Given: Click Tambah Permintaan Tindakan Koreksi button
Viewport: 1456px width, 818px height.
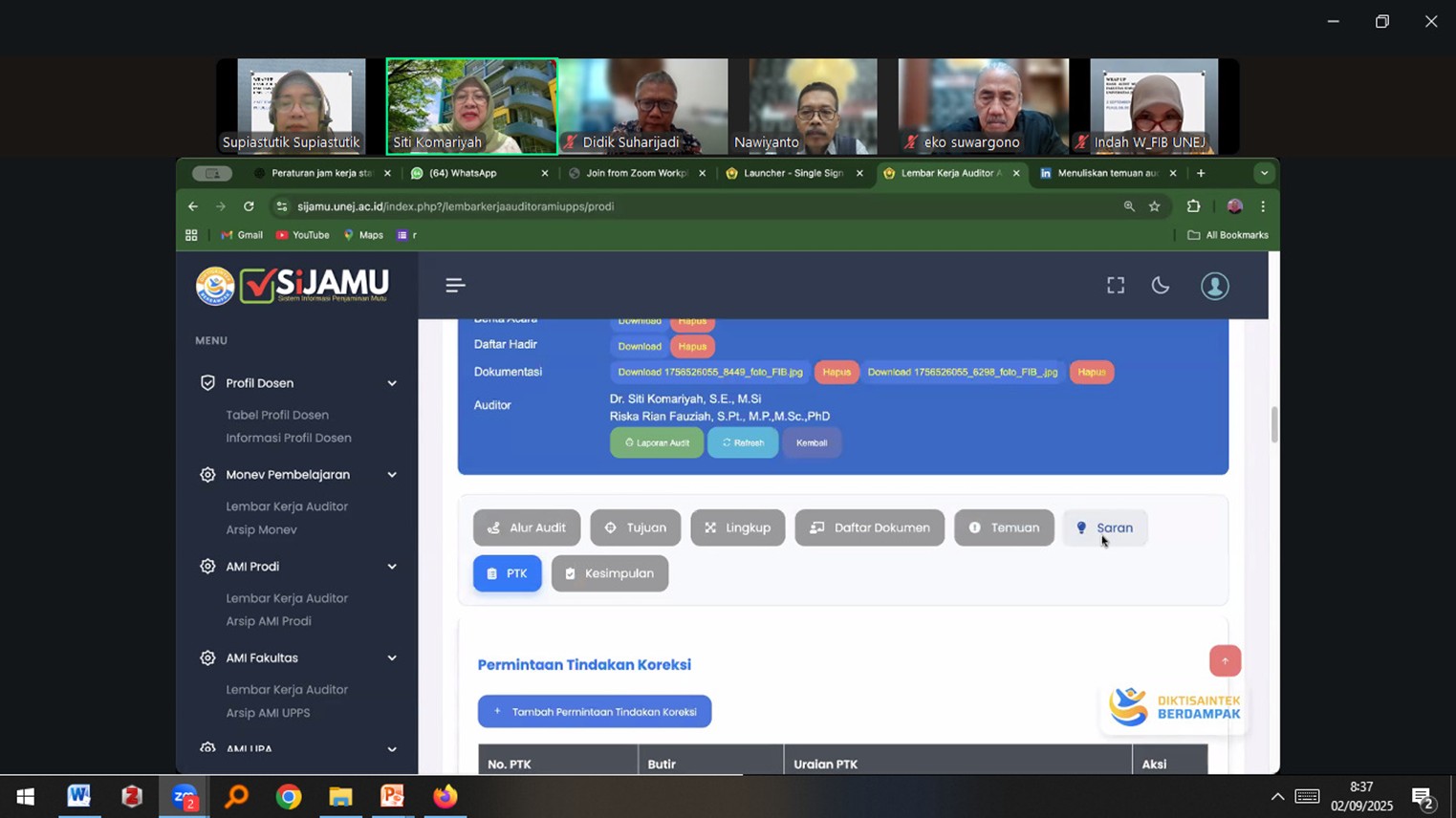Looking at the screenshot, I should 595,712.
